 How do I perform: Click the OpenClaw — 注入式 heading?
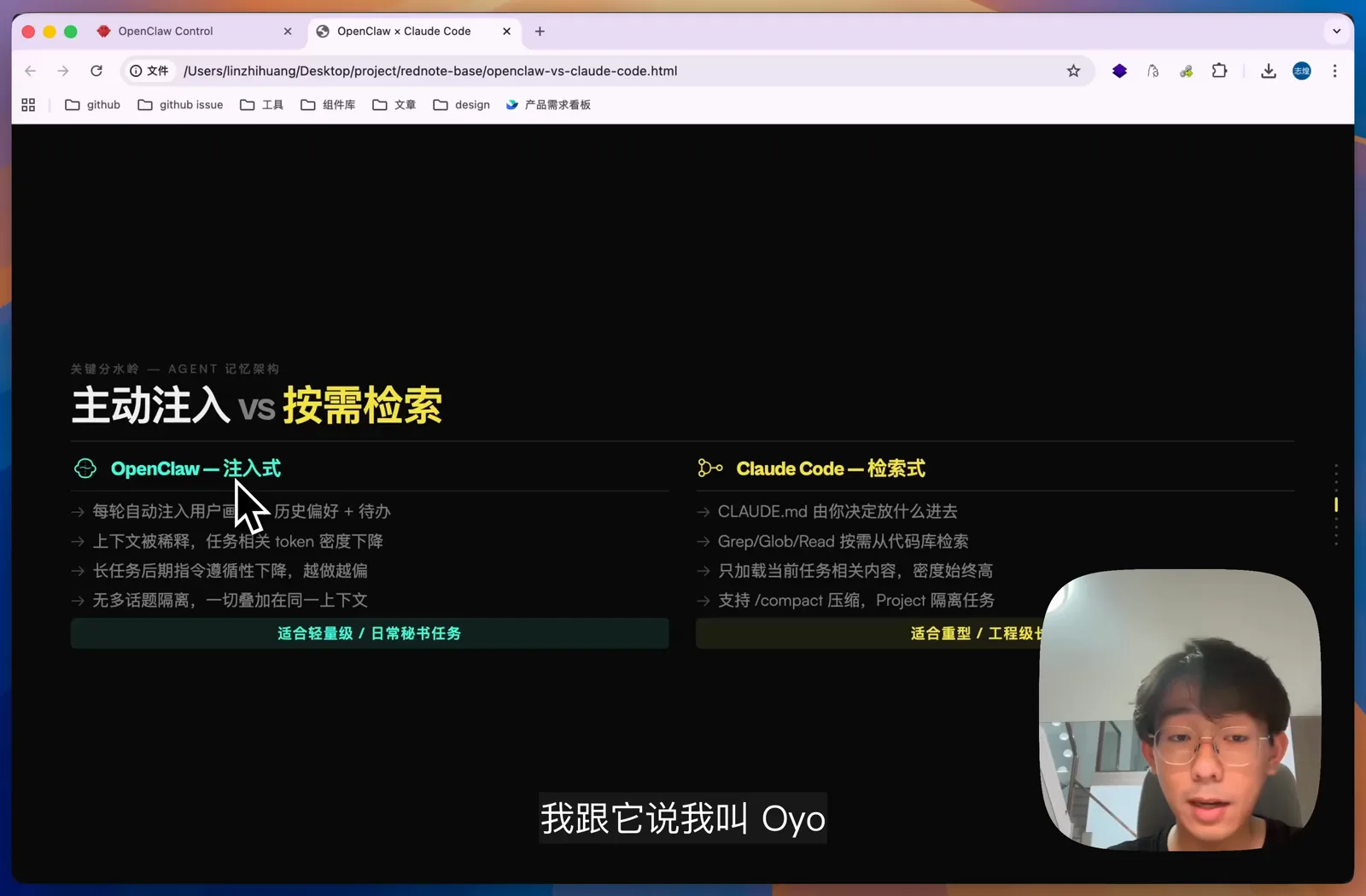tap(196, 468)
